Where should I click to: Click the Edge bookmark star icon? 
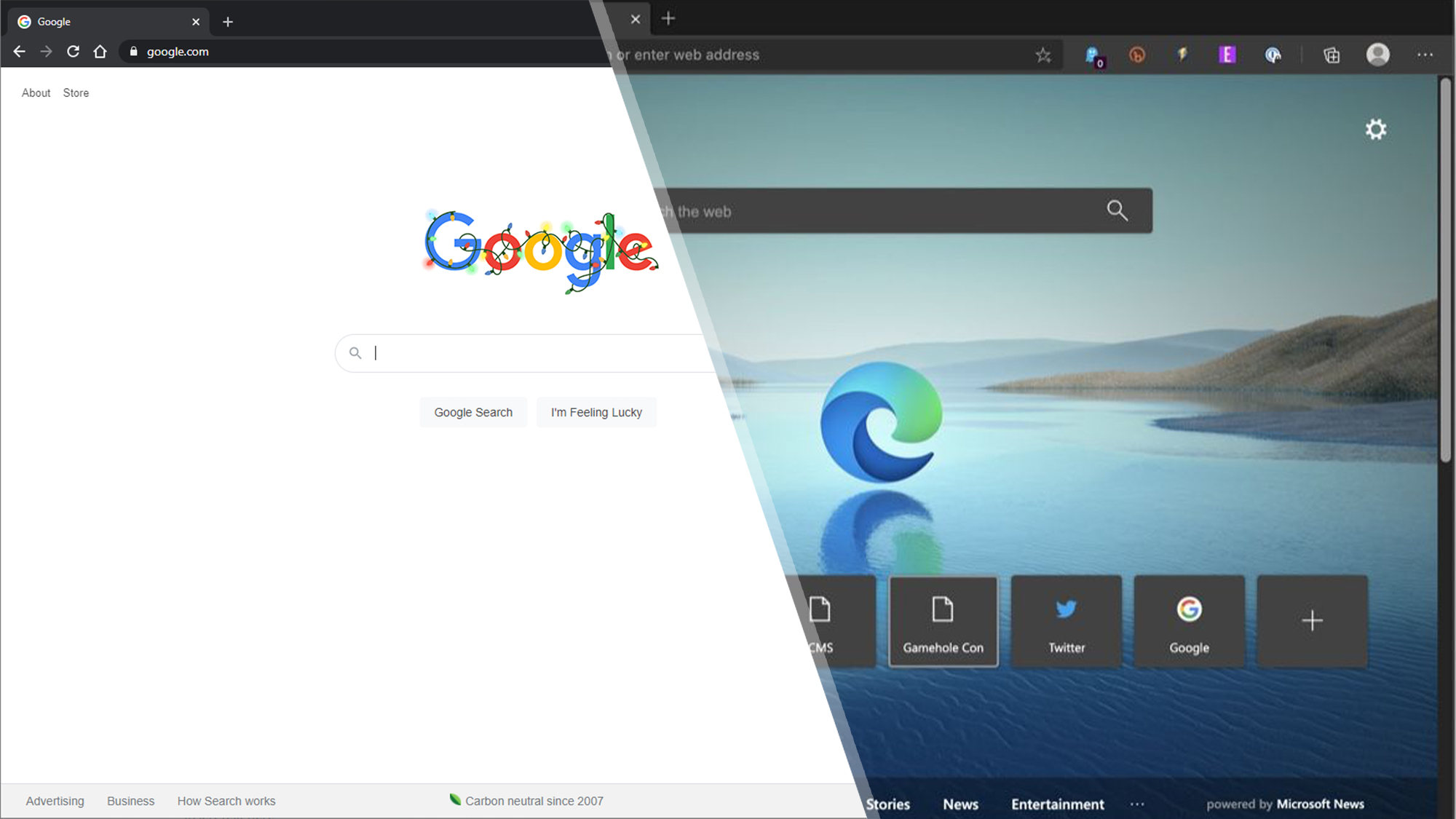click(1043, 55)
